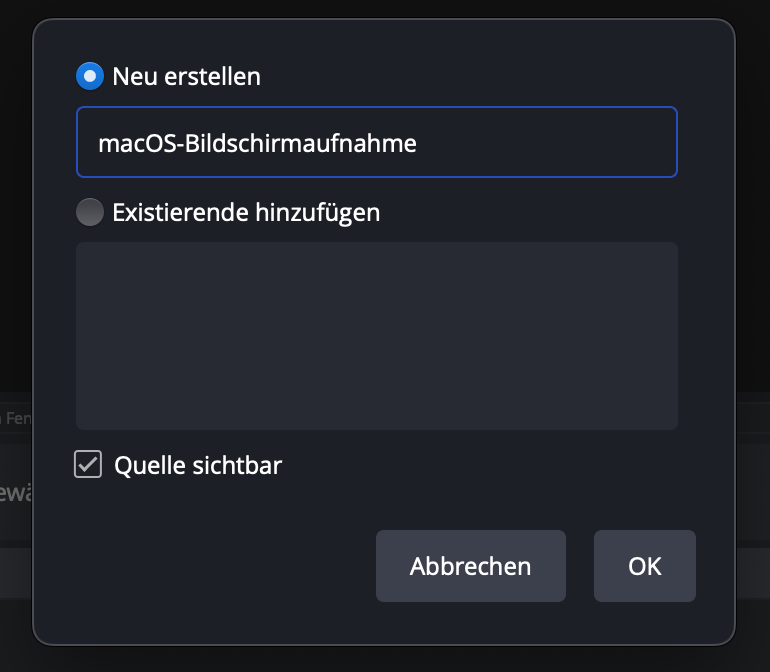The image size is (770, 672).
Task: Click the empty existing sources list
Action: click(377, 336)
